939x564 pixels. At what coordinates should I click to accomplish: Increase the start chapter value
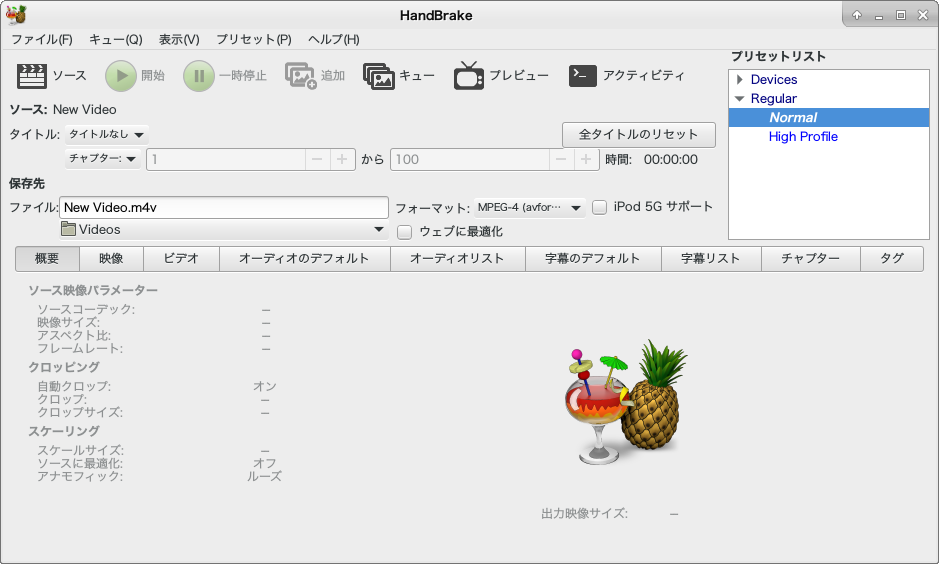click(342, 160)
